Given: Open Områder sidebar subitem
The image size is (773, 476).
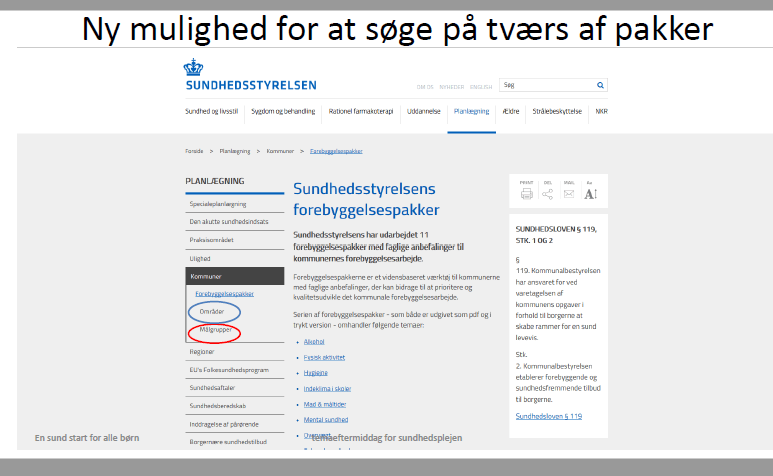Looking at the screenshot, I should tap(211, 312).
